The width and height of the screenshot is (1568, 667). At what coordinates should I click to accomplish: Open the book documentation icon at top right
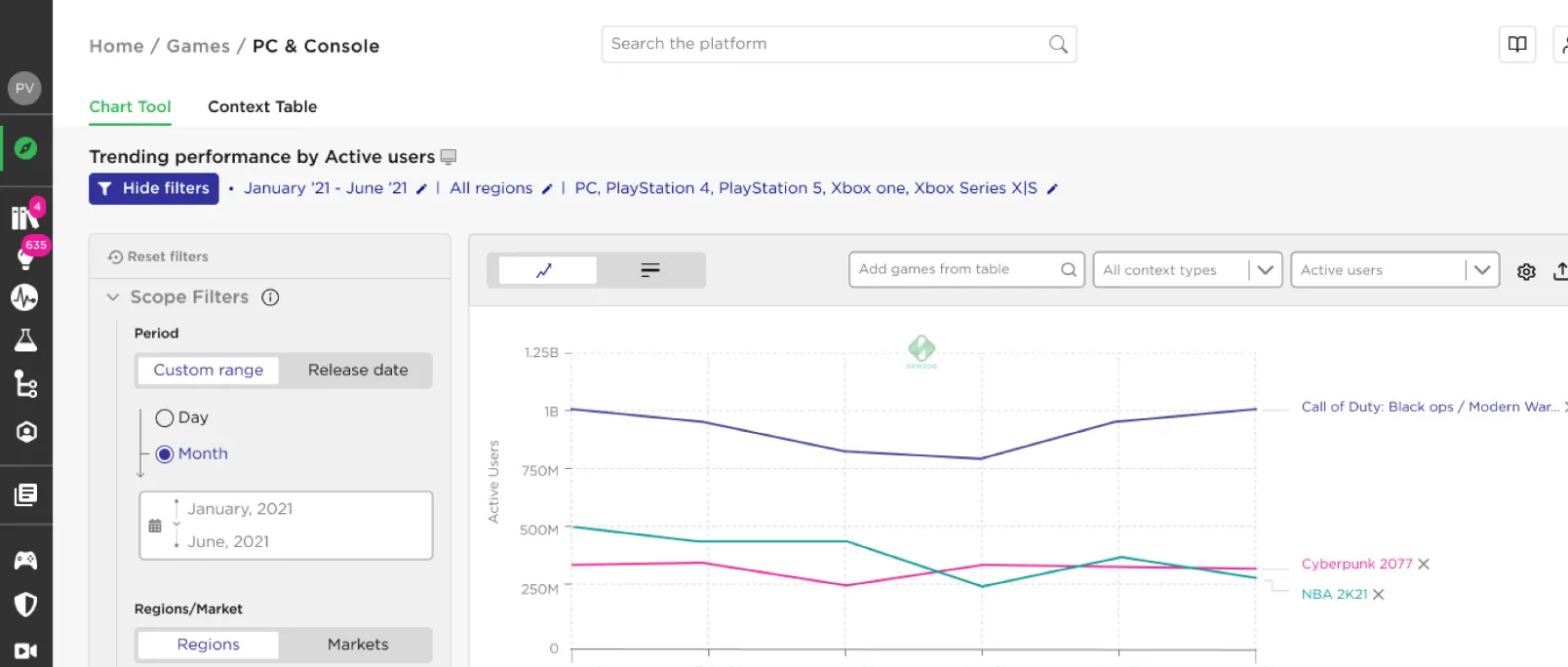[x=1517, y=44]
